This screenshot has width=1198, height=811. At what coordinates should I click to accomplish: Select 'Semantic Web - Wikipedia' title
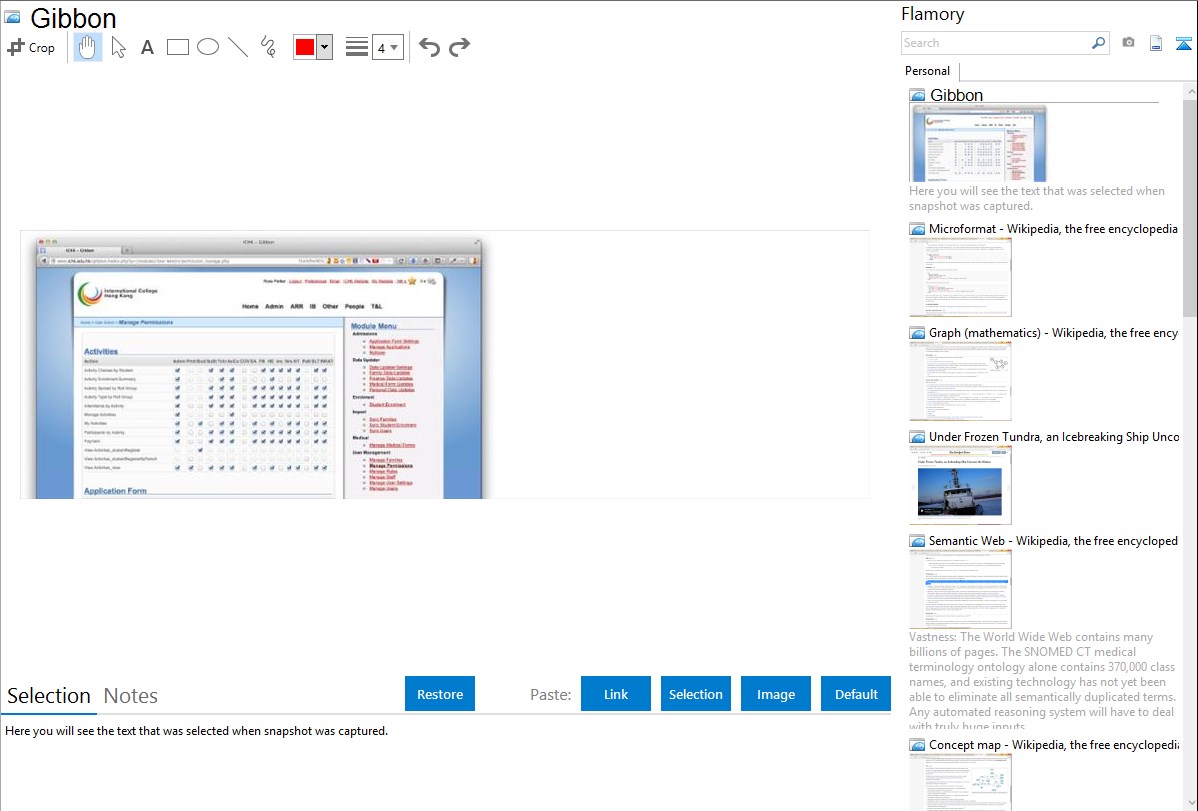coord(1054,541)
